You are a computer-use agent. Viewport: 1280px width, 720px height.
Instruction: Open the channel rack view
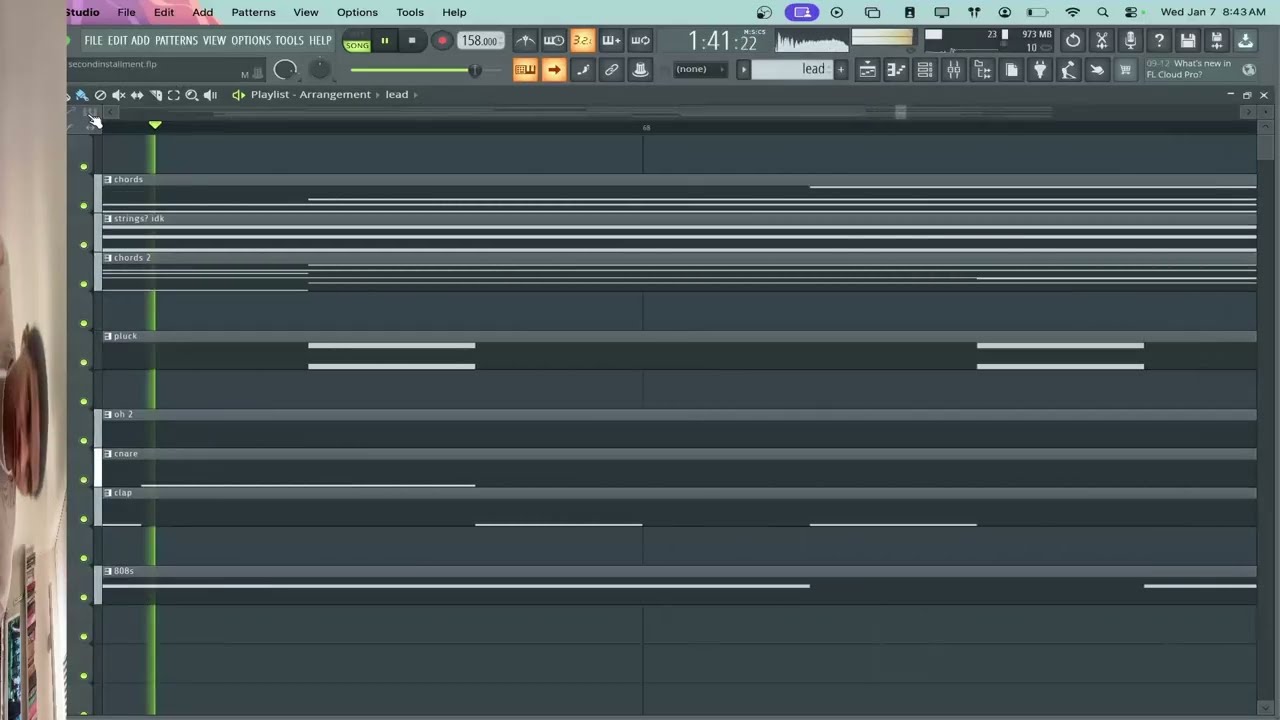click(x=925, y=70)
